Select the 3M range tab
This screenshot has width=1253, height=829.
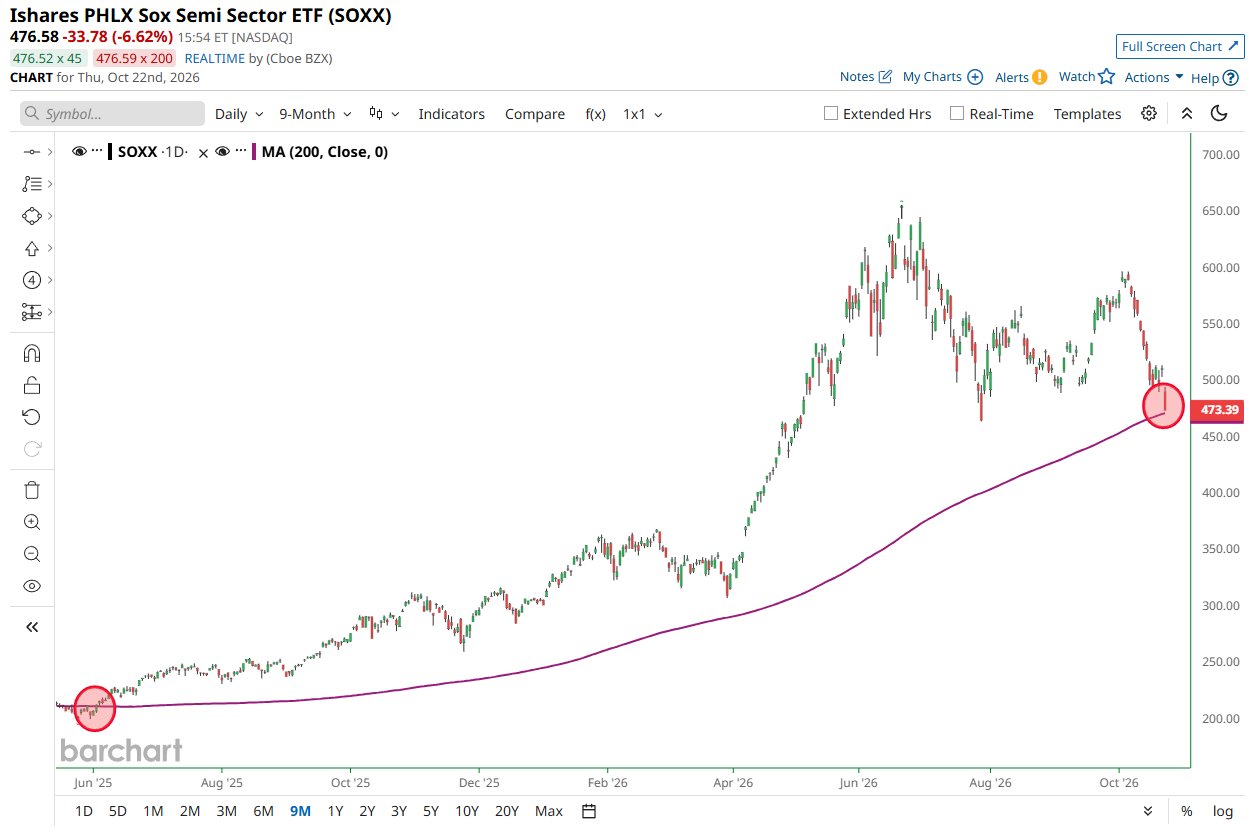coord(227,811)
